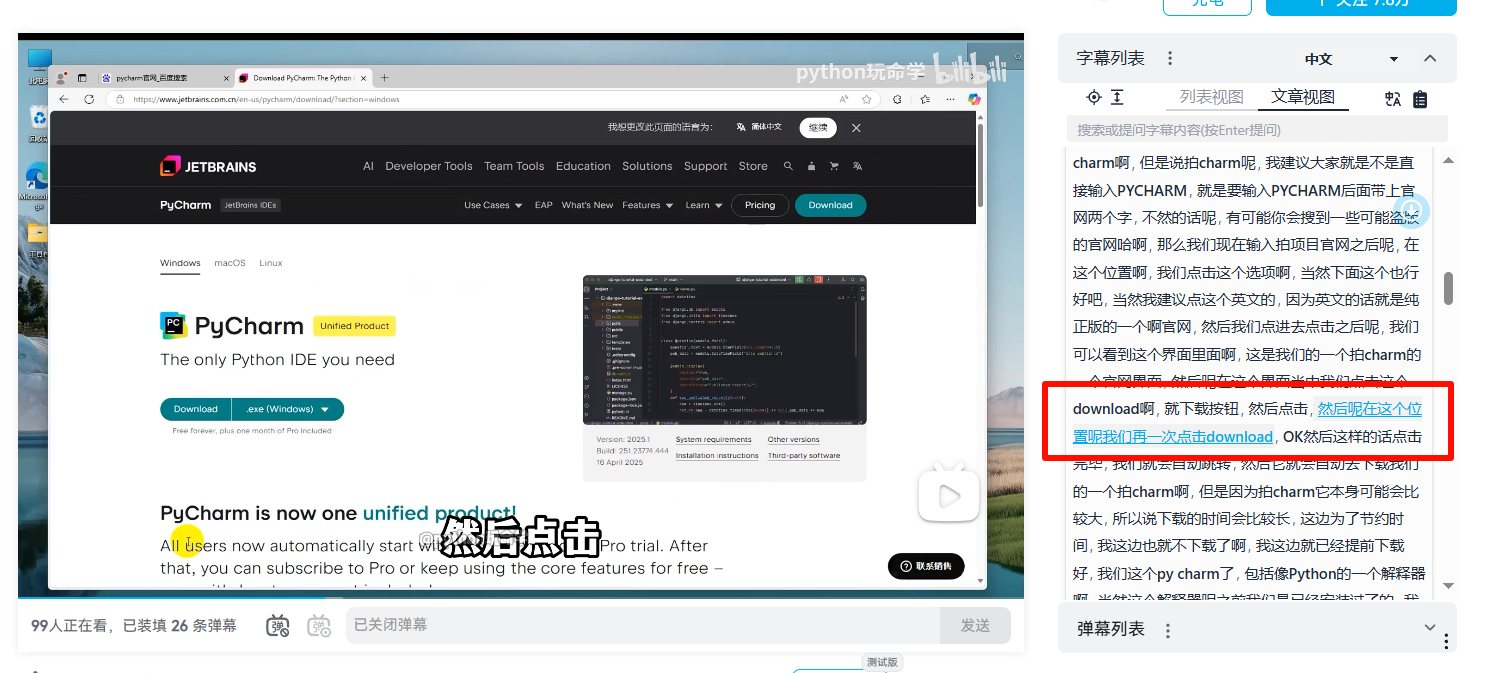Click the browser back arrow in the video
The height and width of the screenshot is (673, 1503).
(64, 99)
